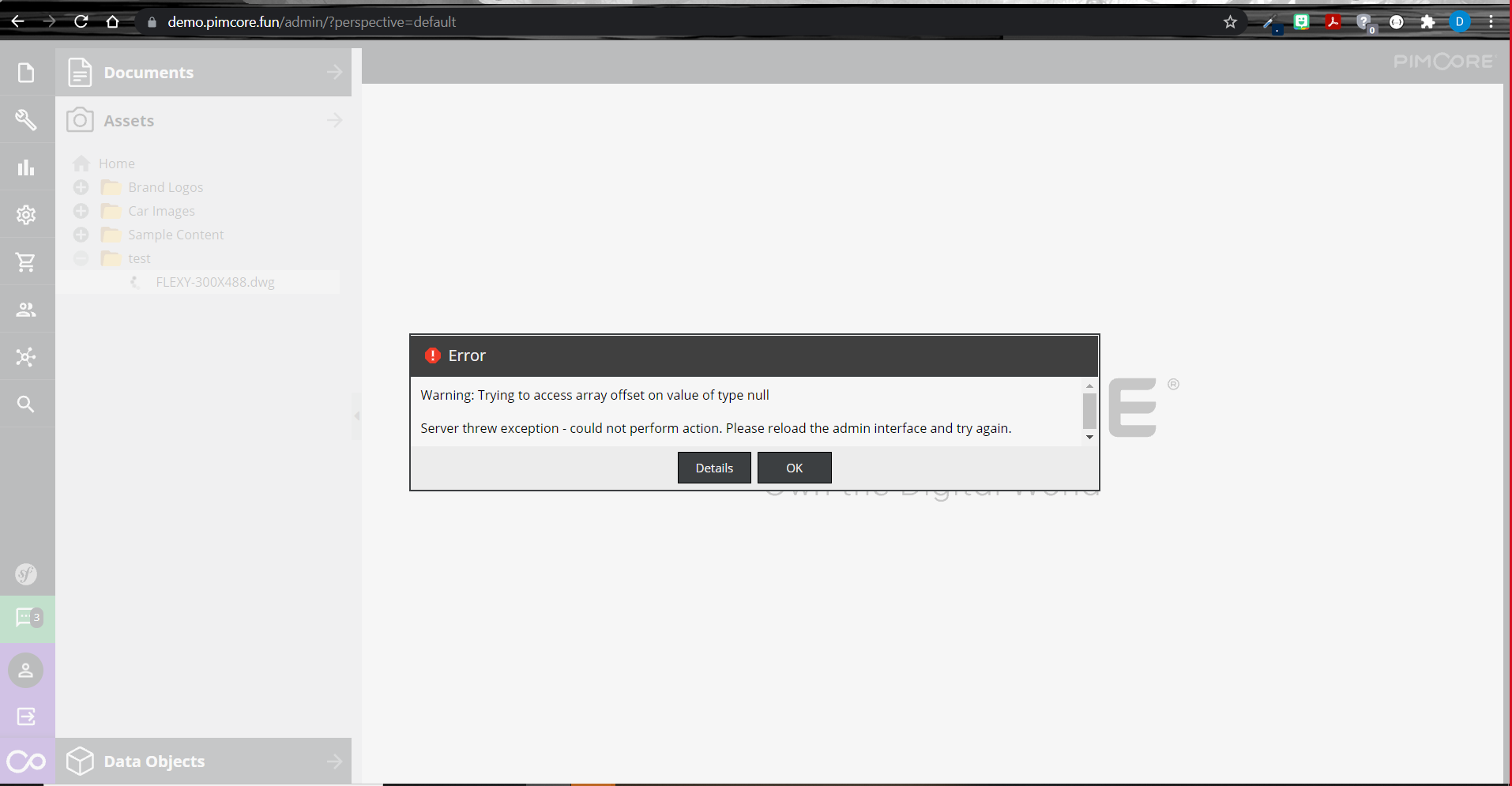
Task: Expand the Sample Content folder
Action: [81, 235]
